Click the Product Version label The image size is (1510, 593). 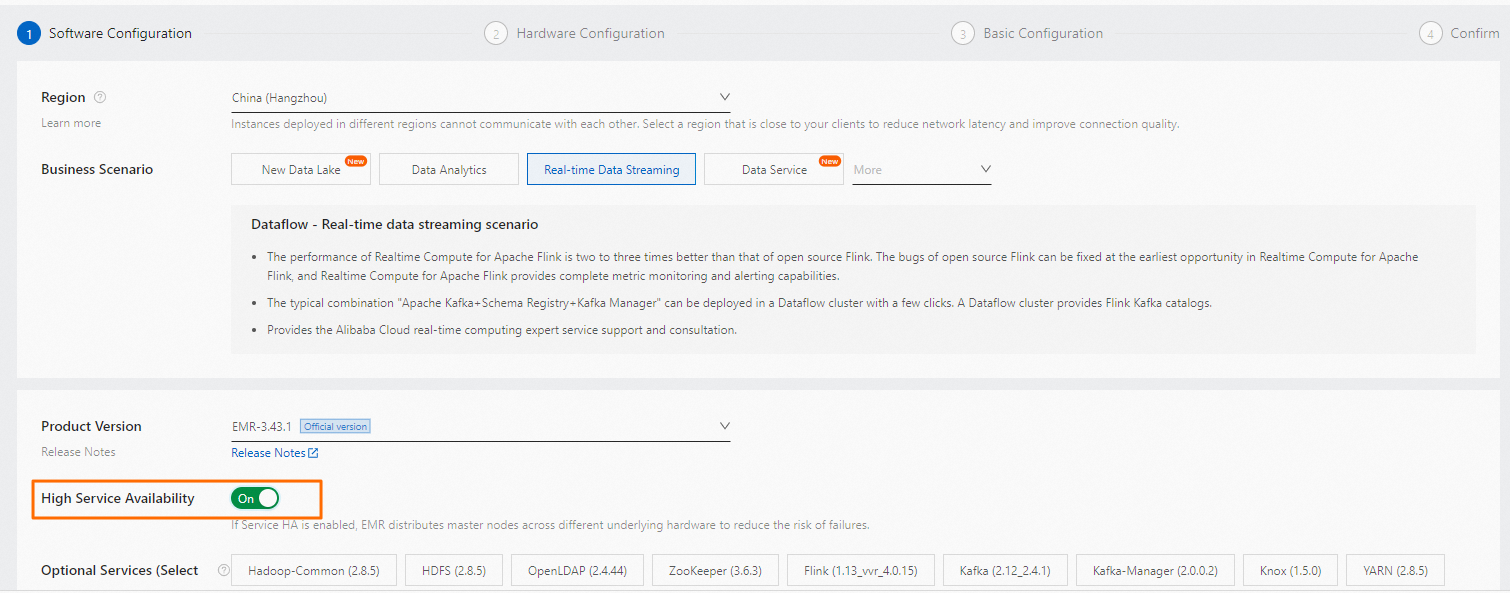click(91, 426)
